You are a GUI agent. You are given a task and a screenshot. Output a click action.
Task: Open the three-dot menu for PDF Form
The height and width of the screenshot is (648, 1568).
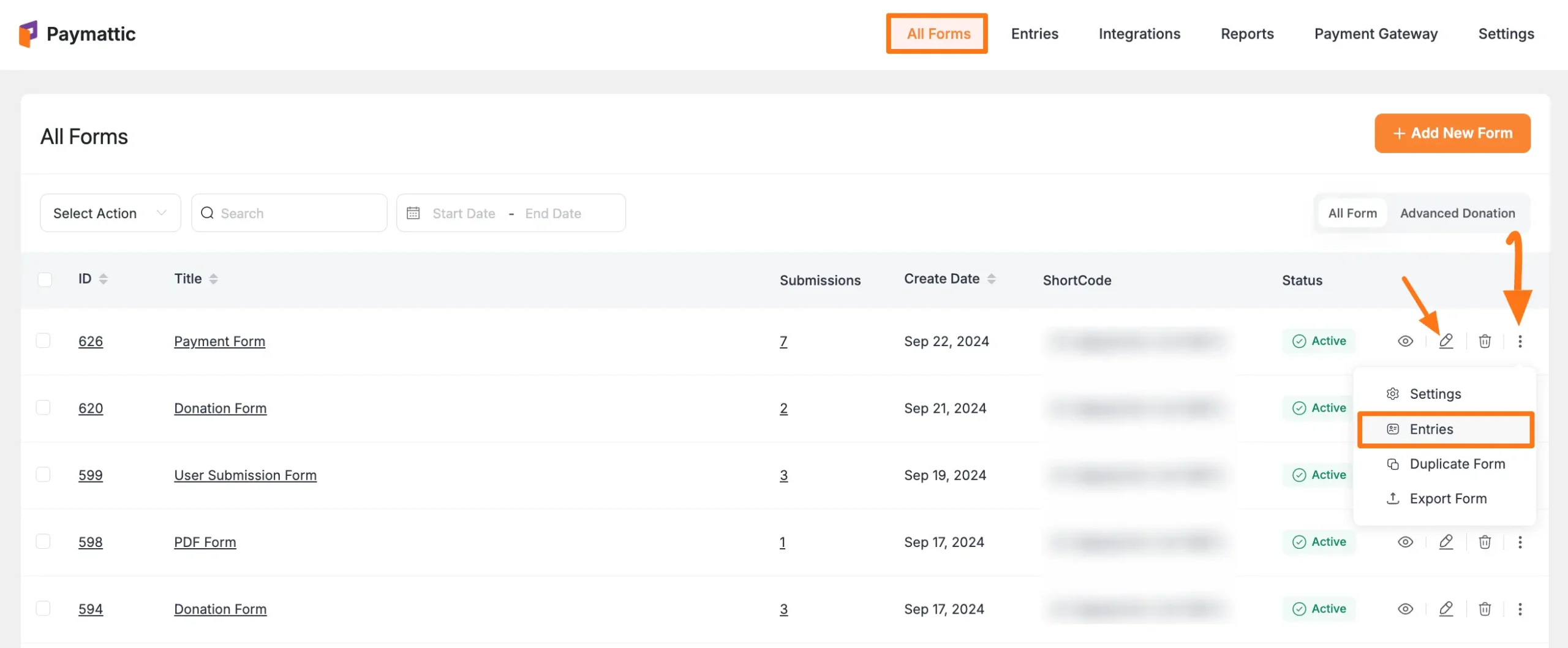[x=1520, y=542]
